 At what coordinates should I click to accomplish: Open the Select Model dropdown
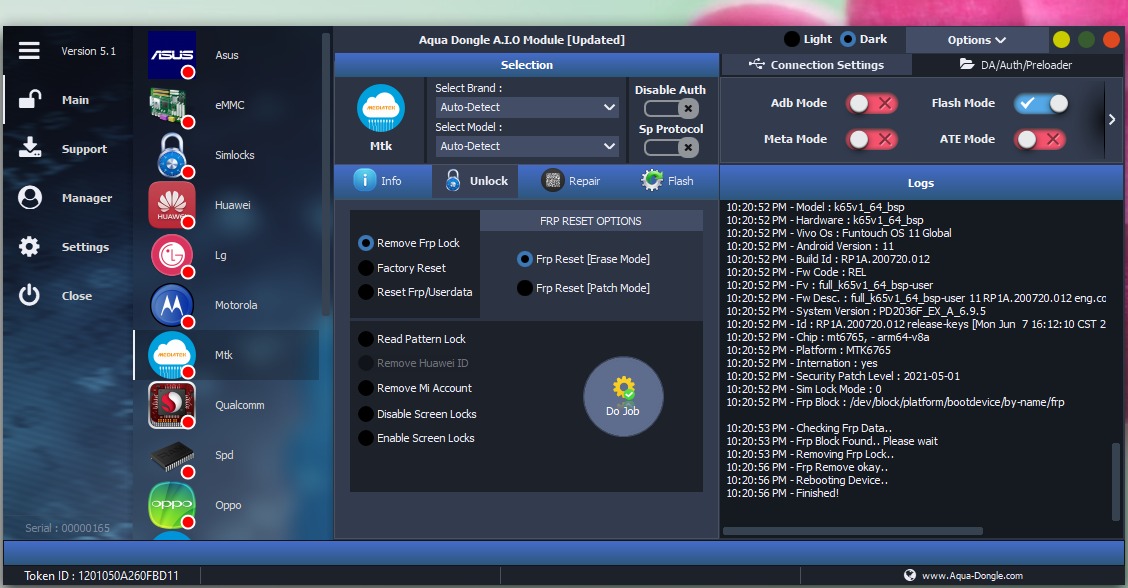click(x=527, y=146)
